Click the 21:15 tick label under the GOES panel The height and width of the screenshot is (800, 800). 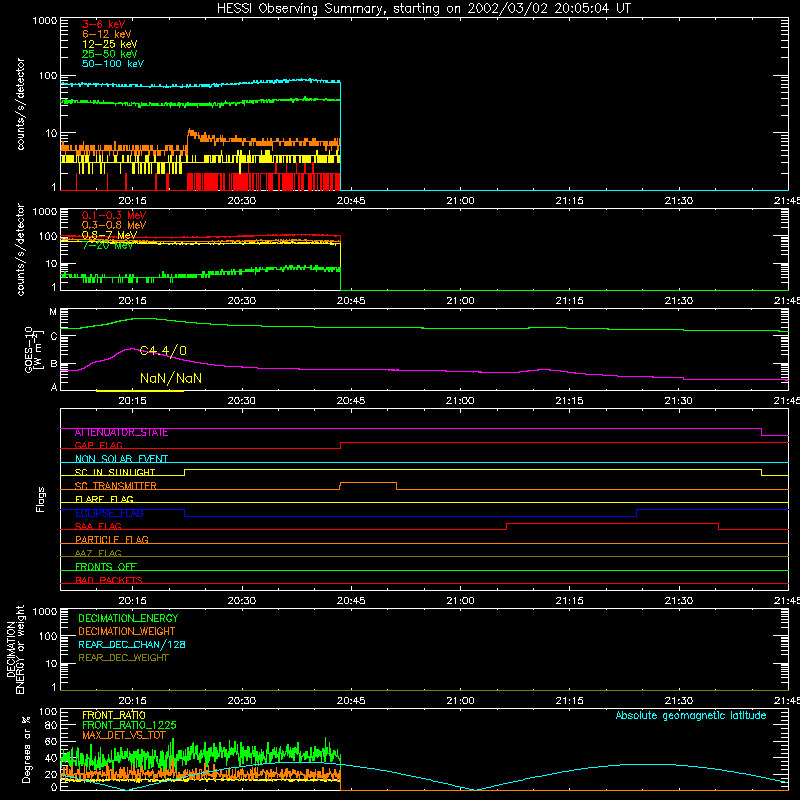[x=569, y=401]
